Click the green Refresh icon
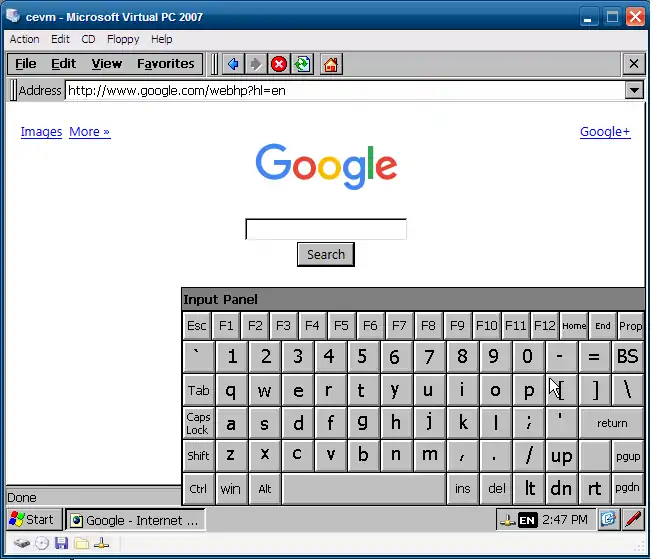653x560 pixels. (302, 64)
